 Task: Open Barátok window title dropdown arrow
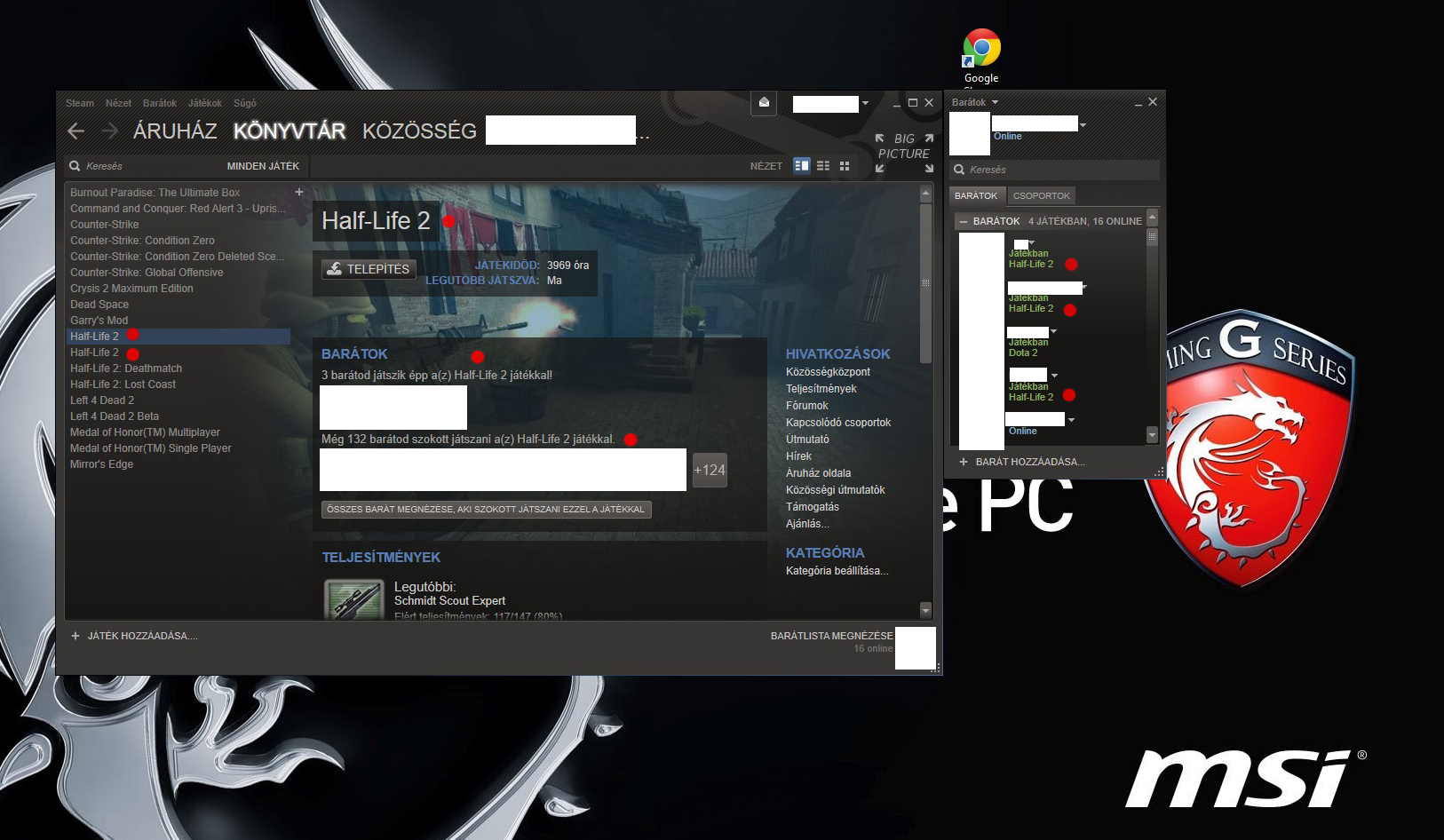995,102
